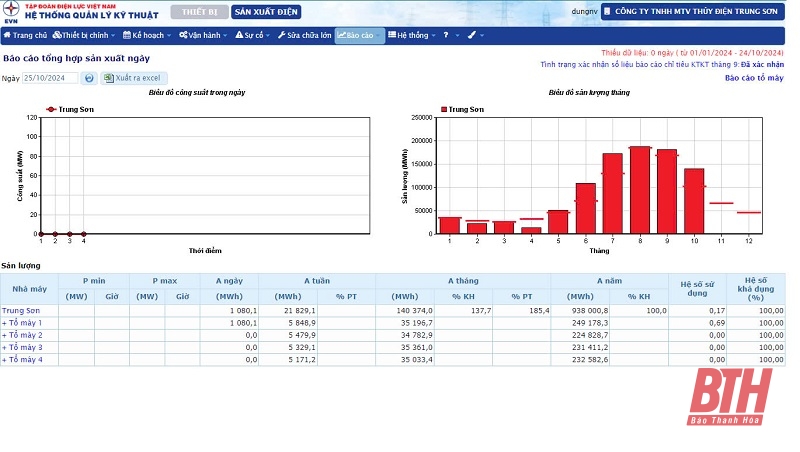Open the Sự cố warning menu
The height and width of the screenshot is (452, 800).
click(x=252, y=35)
